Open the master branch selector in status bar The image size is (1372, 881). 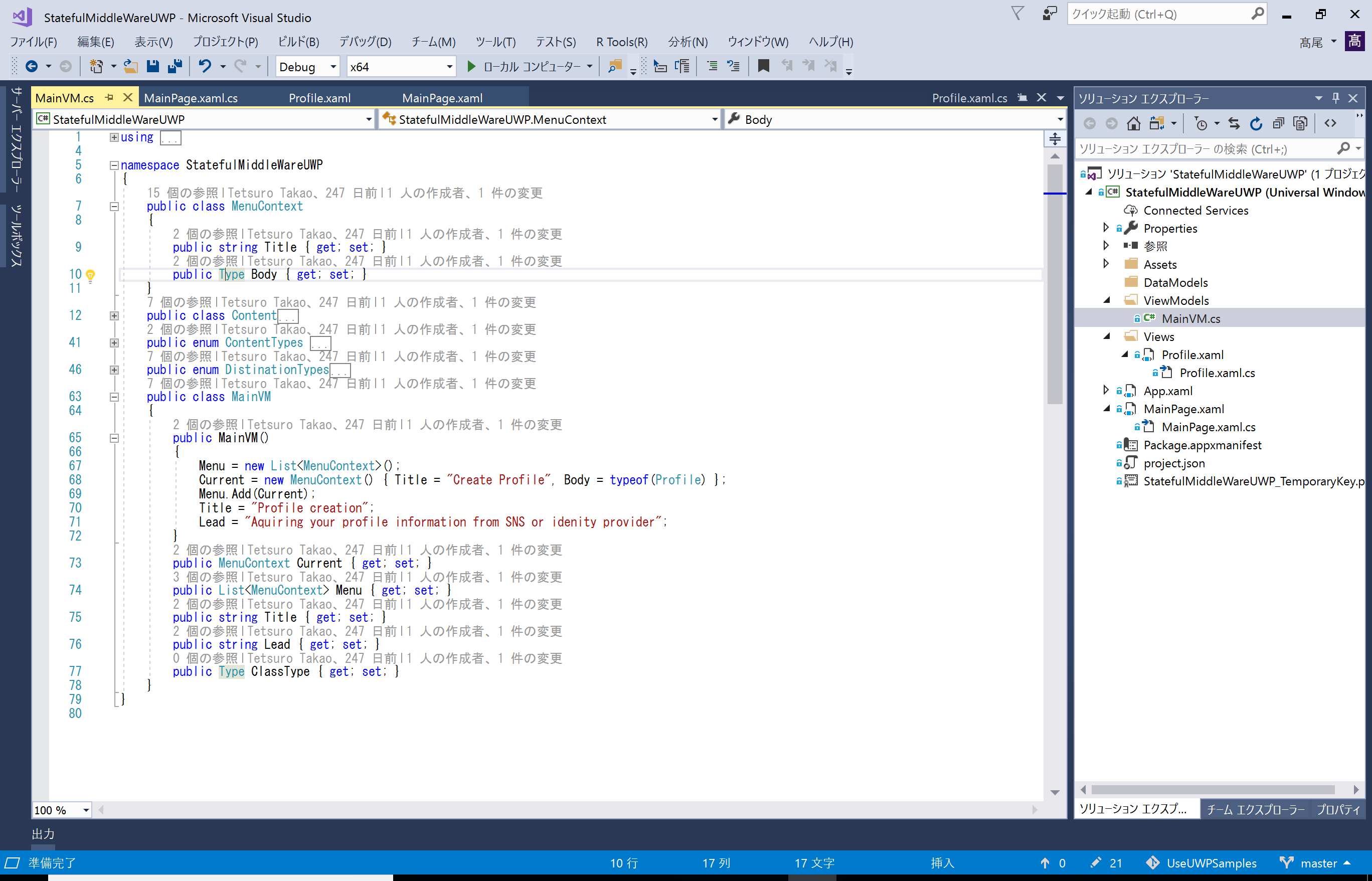[x=1315, y=862]
